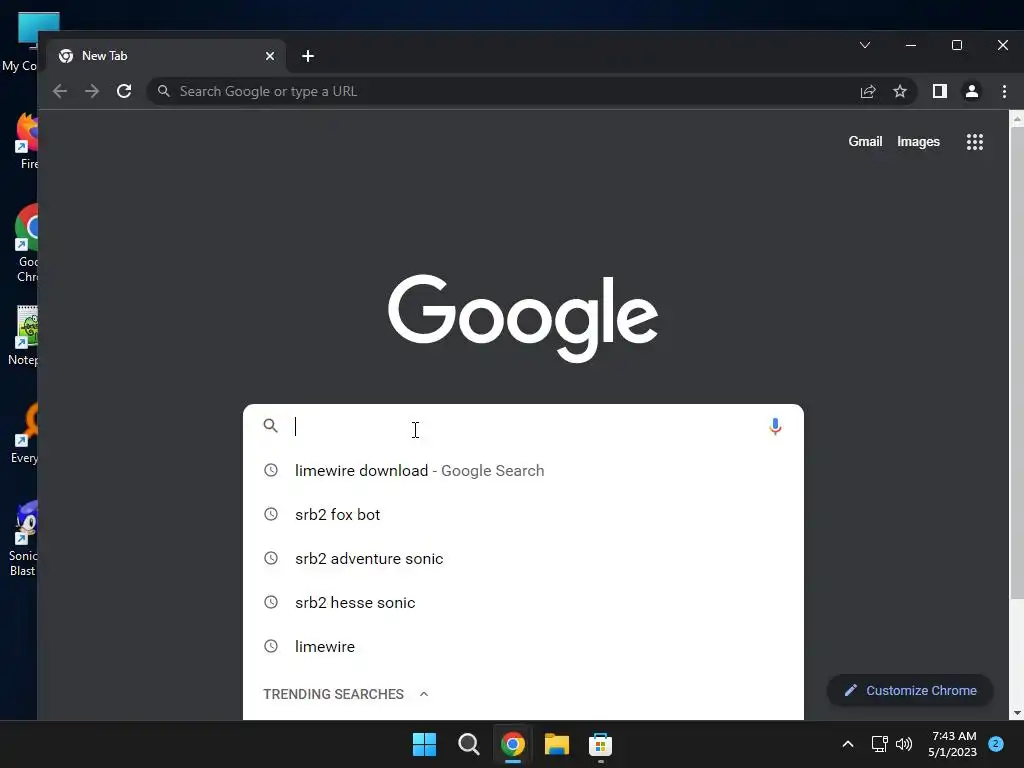Open a new tab with plus button
The width and height of the screenshot is (1024, 768).
coord(308,56)
